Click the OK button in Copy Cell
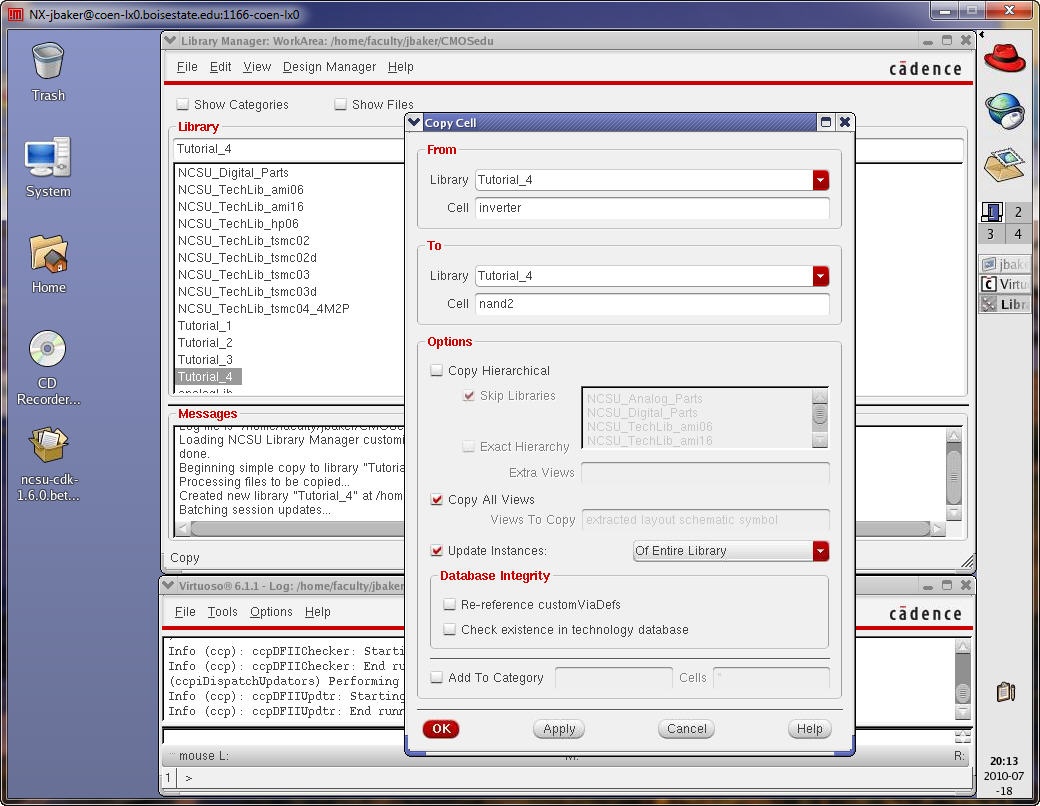This screenshot has height=806, width=1040. tap(441, 729)
